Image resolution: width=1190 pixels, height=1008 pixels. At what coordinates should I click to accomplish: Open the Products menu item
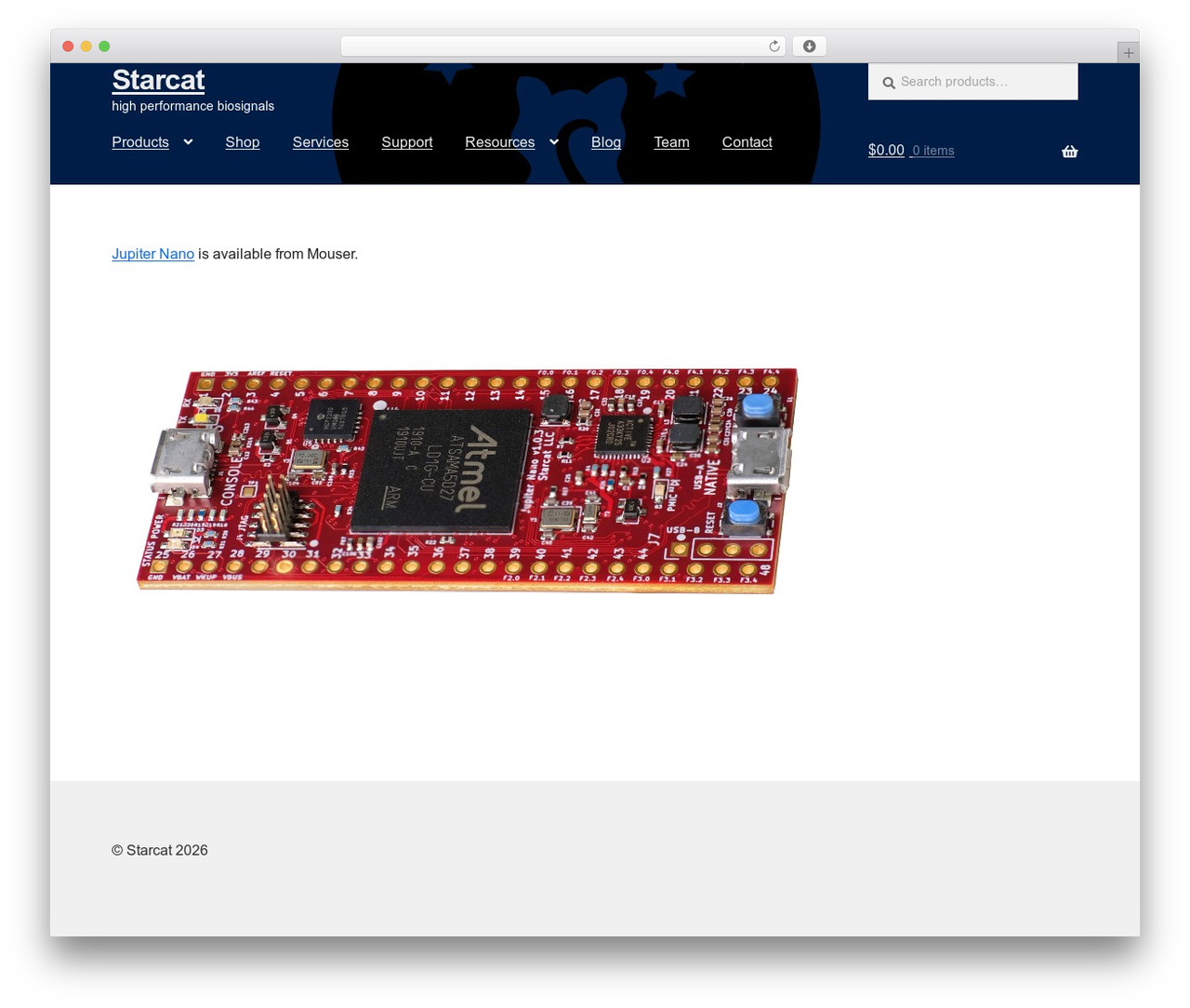click(140, 142)
